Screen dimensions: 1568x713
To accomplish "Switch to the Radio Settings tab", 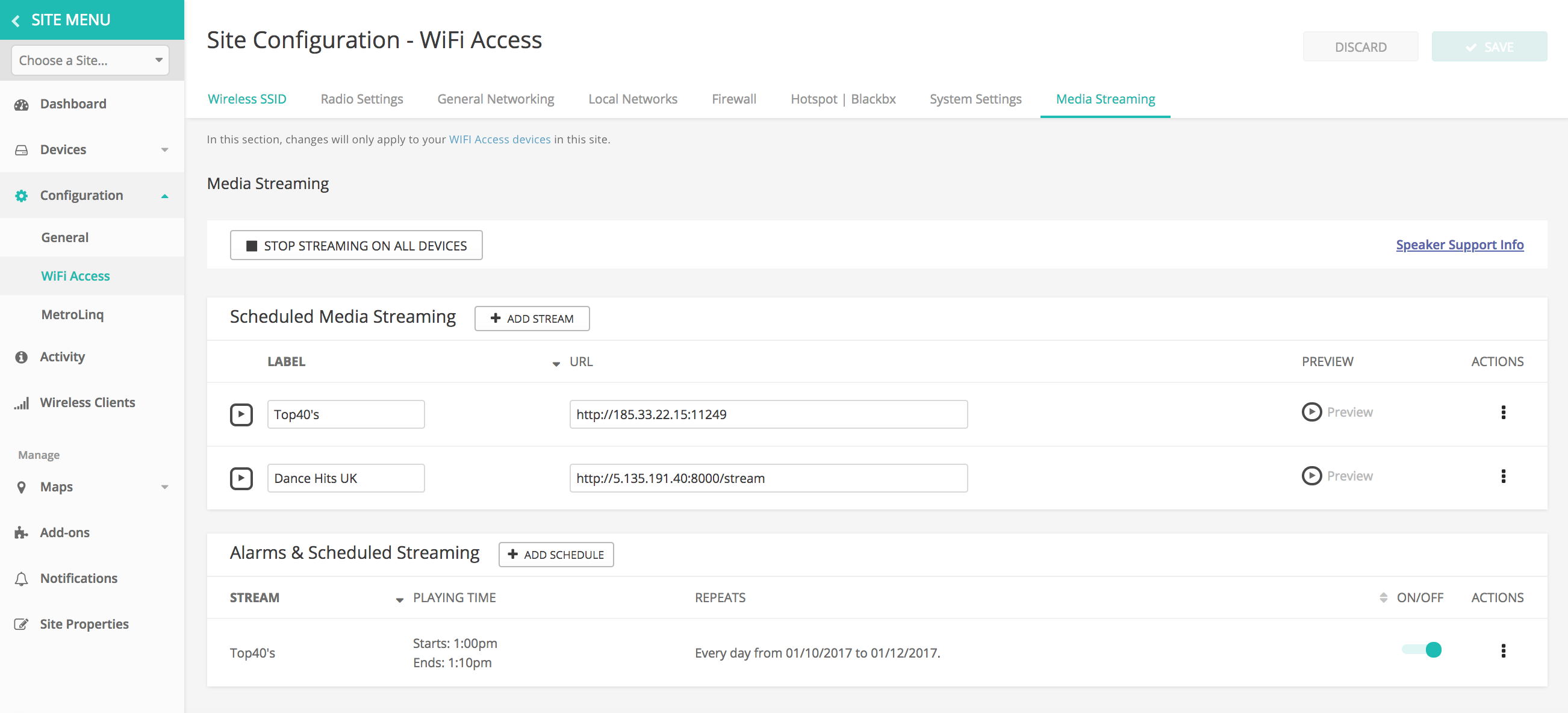I will pos(361,99).
